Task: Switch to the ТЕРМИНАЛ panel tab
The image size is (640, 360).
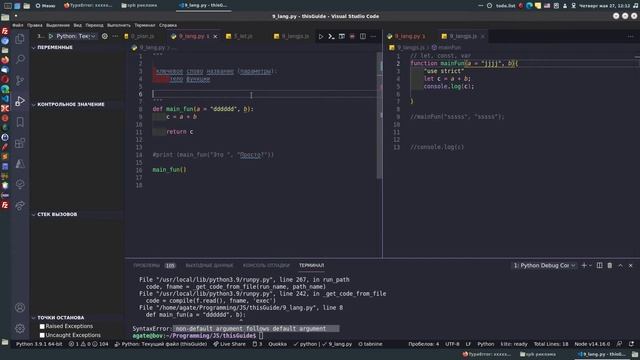Action: coord(311,265)
